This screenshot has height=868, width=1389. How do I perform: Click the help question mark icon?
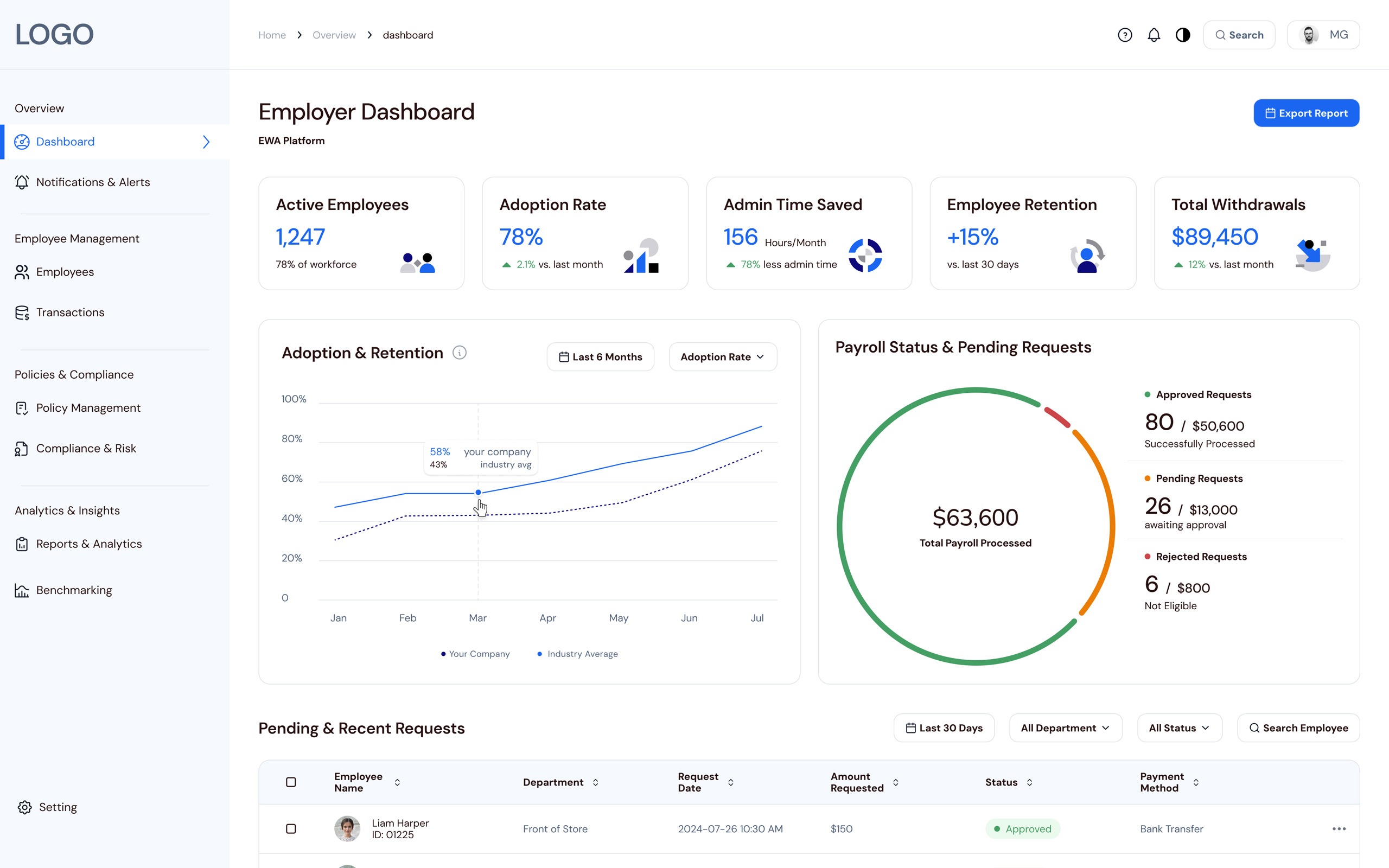click(1124, 35)
